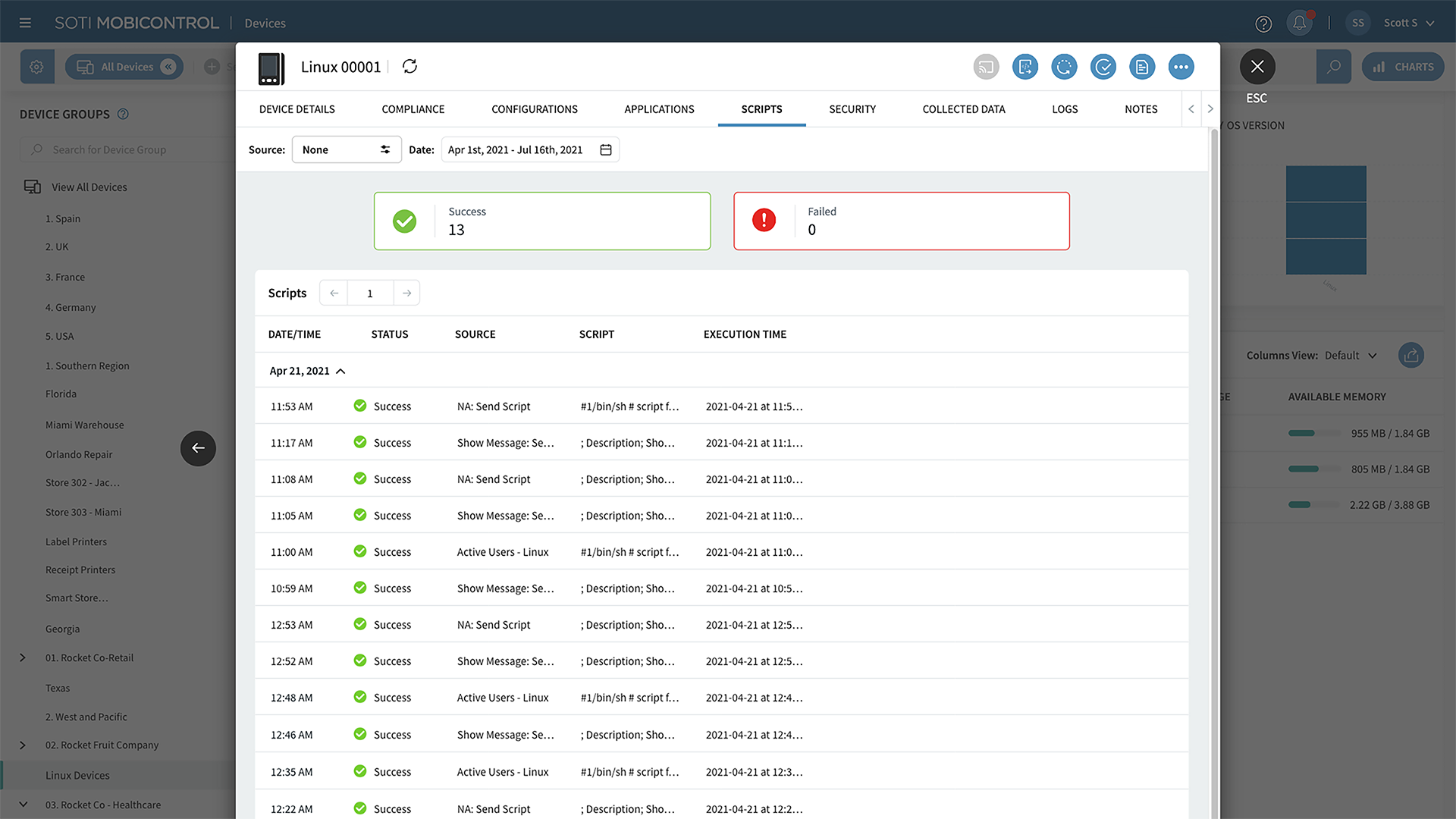This screenshot has width=1456, height=819.
Task: Select the 12:35 AM Active Users row
Action: [x=721, y=772]
